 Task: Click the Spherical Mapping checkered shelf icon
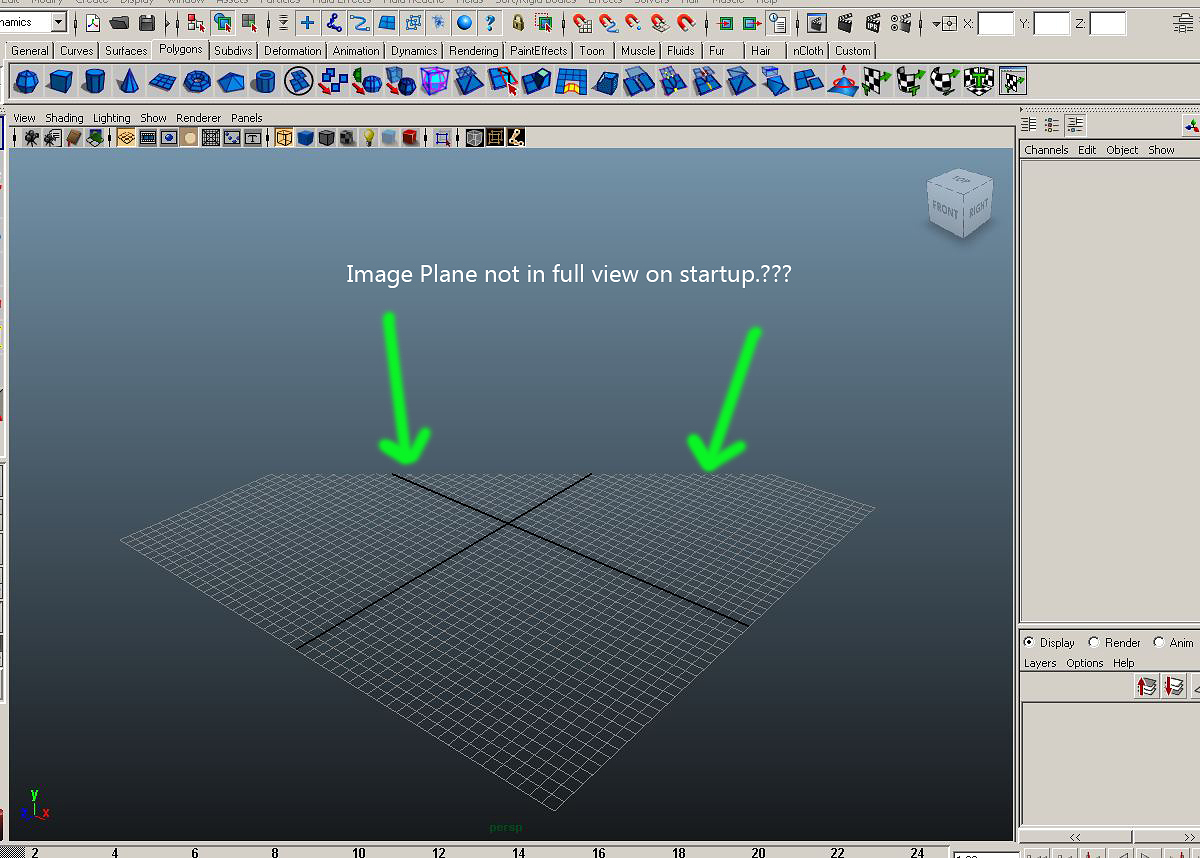pos(945,81)
